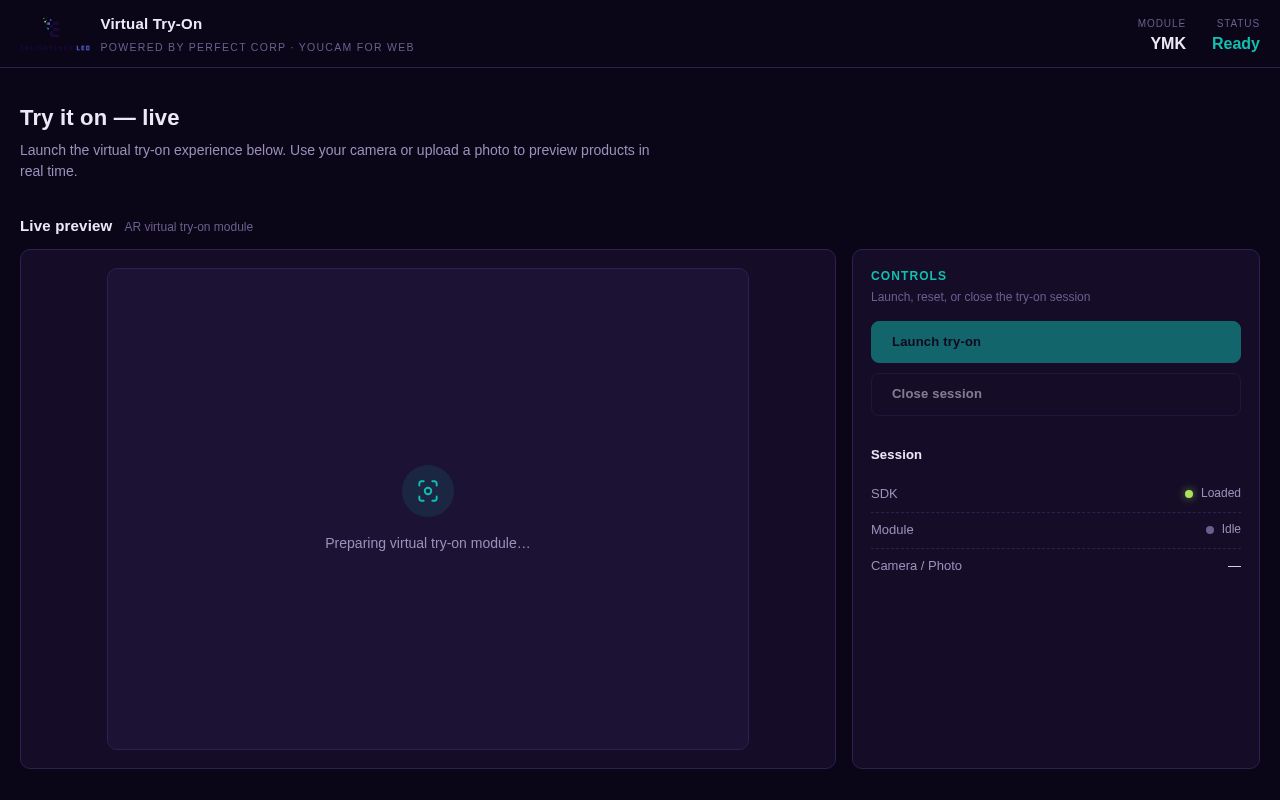Image resolution: width=1280 pixels, height=800 pixels.
Task: Click the SDK row label
Action: click(884, 494)
